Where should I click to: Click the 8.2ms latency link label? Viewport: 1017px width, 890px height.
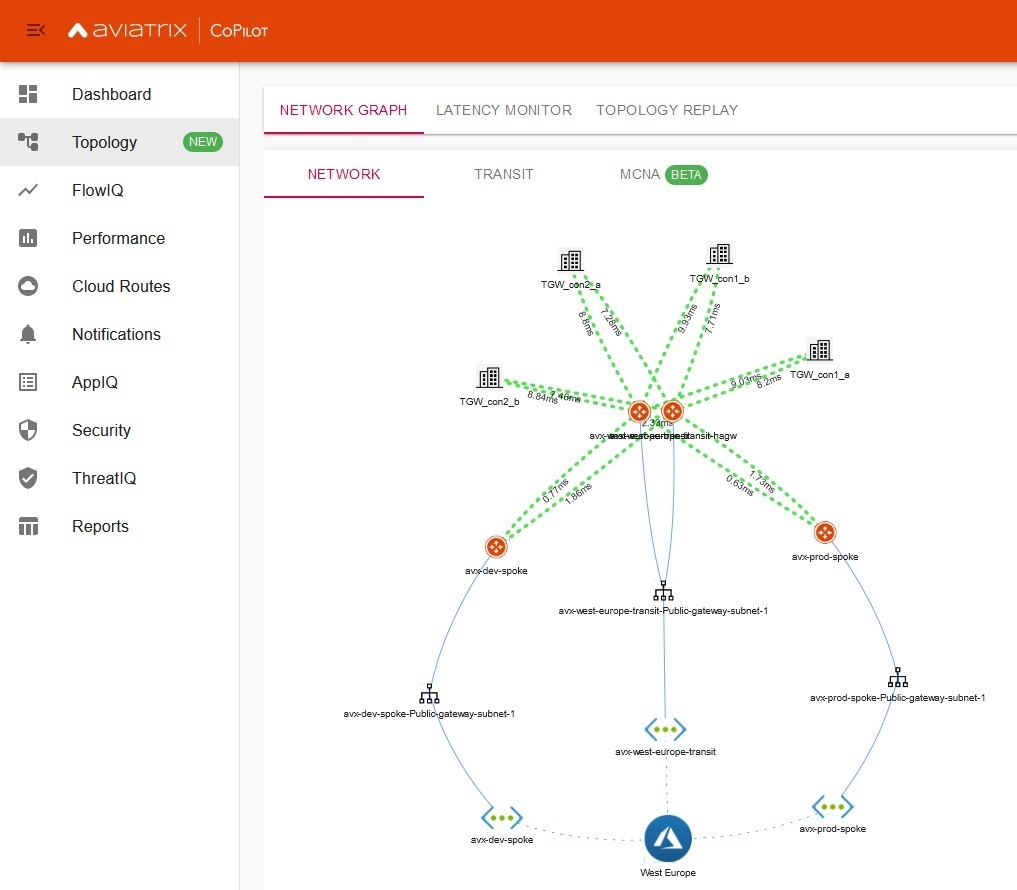point(769,381)
